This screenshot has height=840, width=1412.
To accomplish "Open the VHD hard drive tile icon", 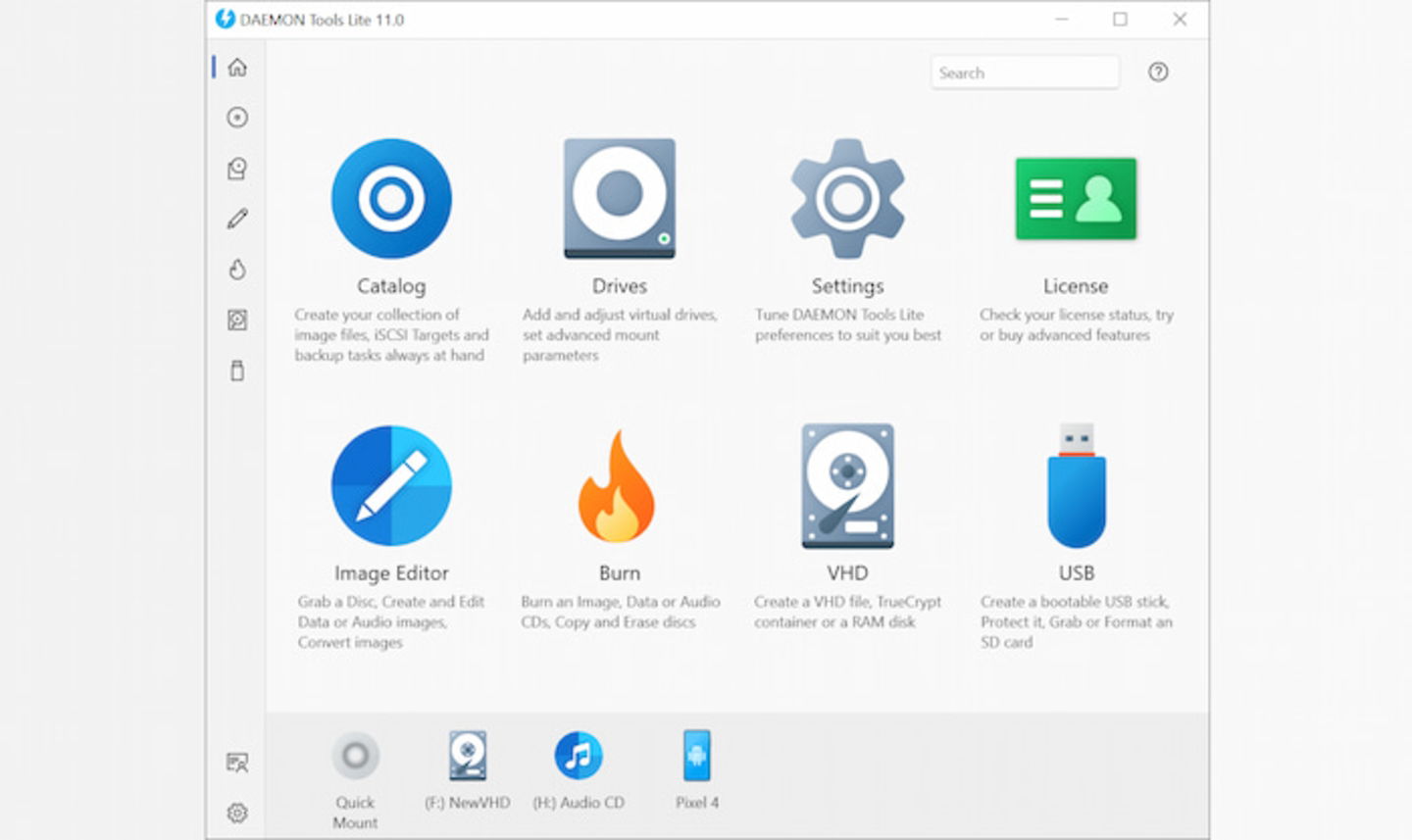I will point(847,486).
